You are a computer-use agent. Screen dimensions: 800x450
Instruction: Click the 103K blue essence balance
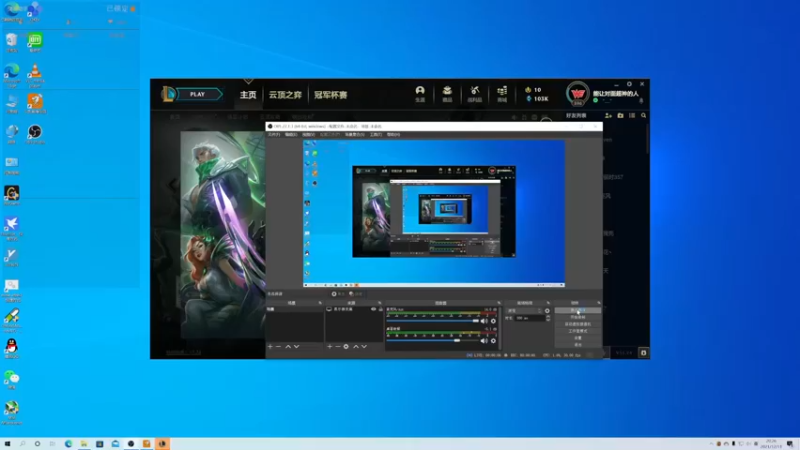tap(537, 98)
